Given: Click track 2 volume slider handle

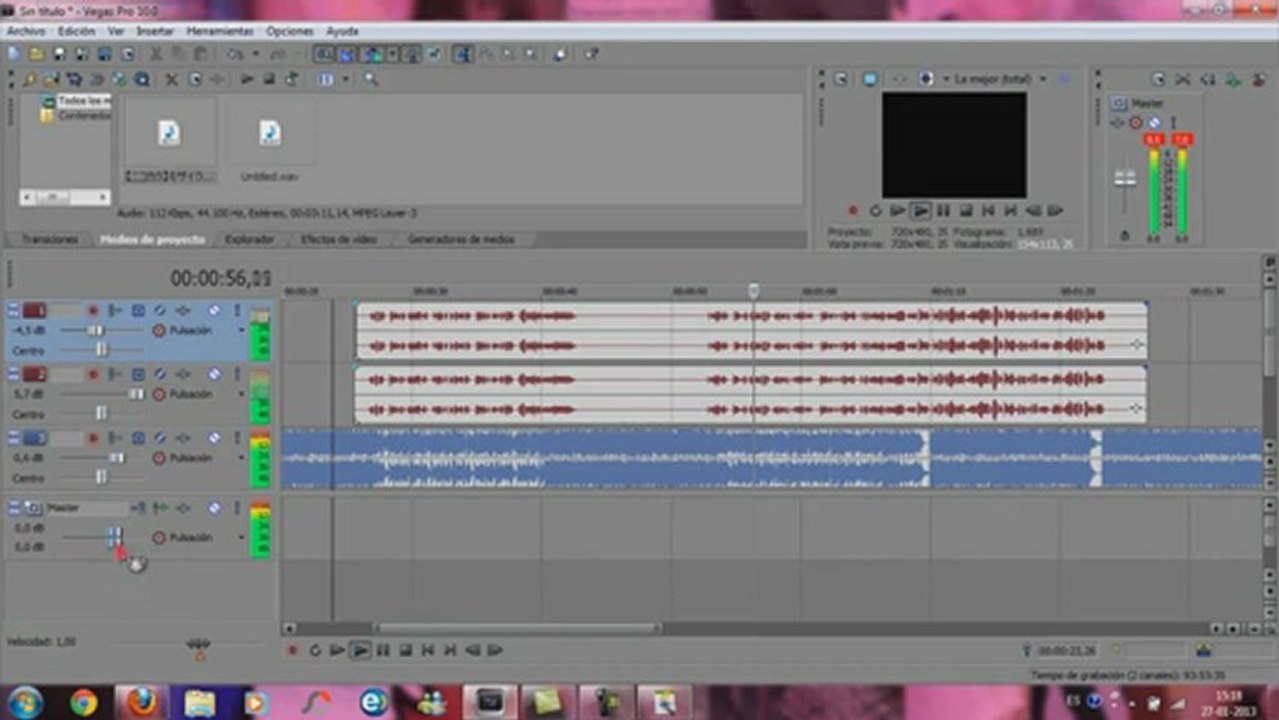Looking at the screenshot, I should click(136, 394).
